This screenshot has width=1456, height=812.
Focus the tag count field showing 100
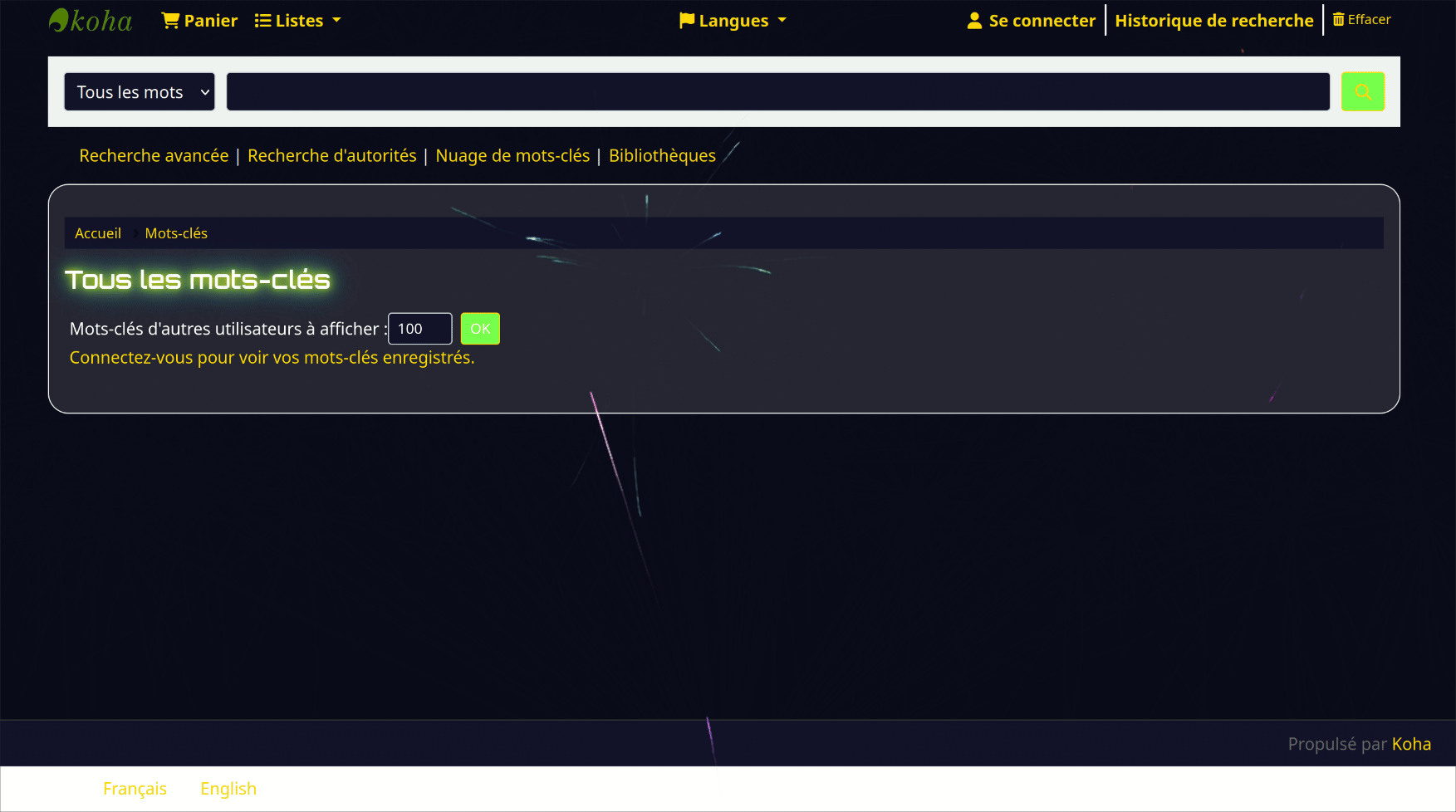(x=419, y=329)
